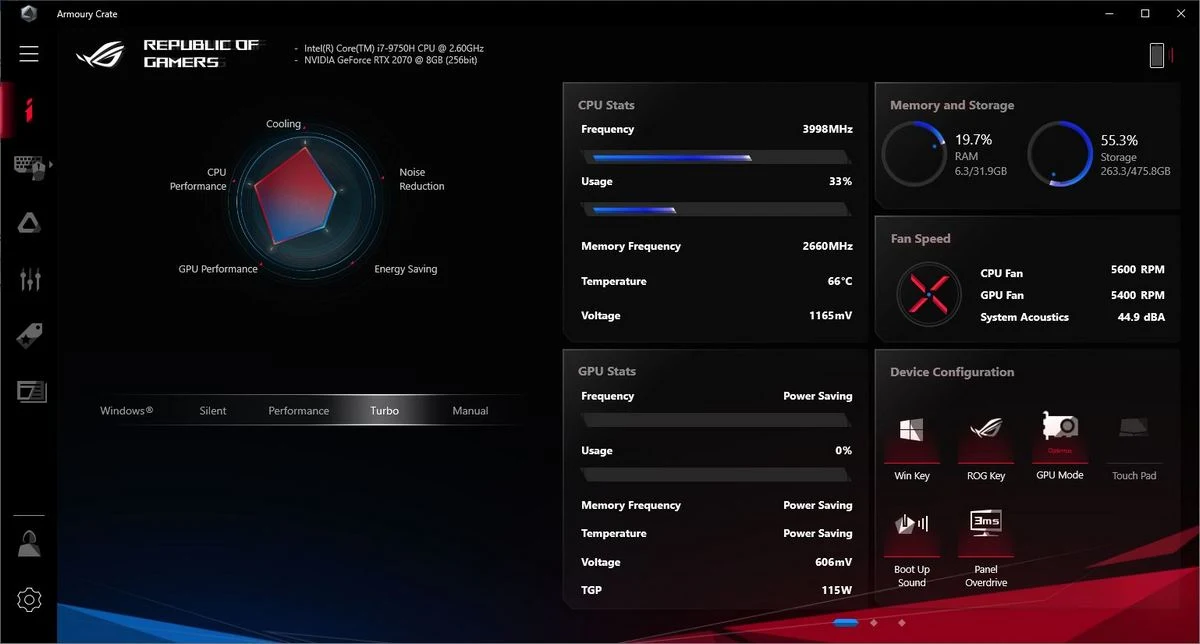The width and height of the screenshot is (1200, 644).
Task: Click the Intel Core i7-9750H CPU text
Action: [x=393, y=48]
